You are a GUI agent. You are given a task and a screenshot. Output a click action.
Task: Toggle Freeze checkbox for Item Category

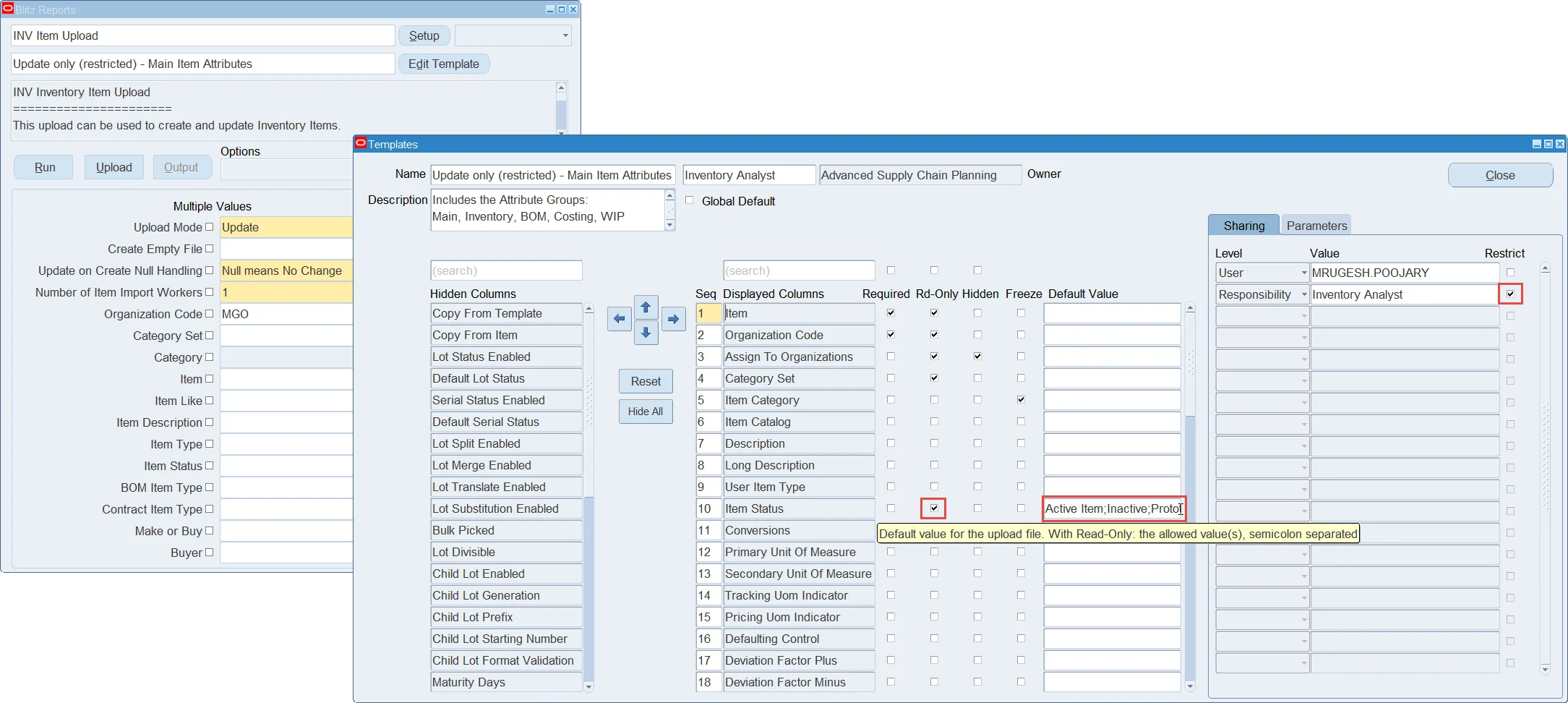(1021, 400)
